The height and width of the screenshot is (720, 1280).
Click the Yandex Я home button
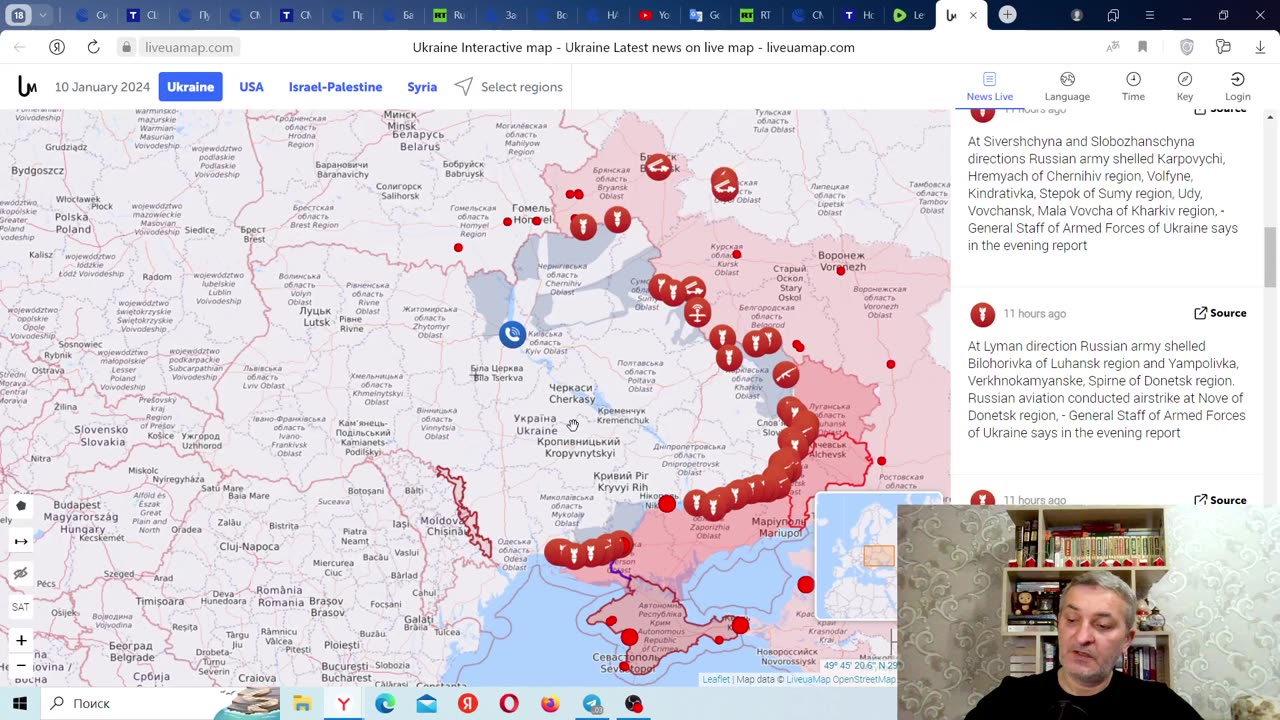tap(57, 47)
